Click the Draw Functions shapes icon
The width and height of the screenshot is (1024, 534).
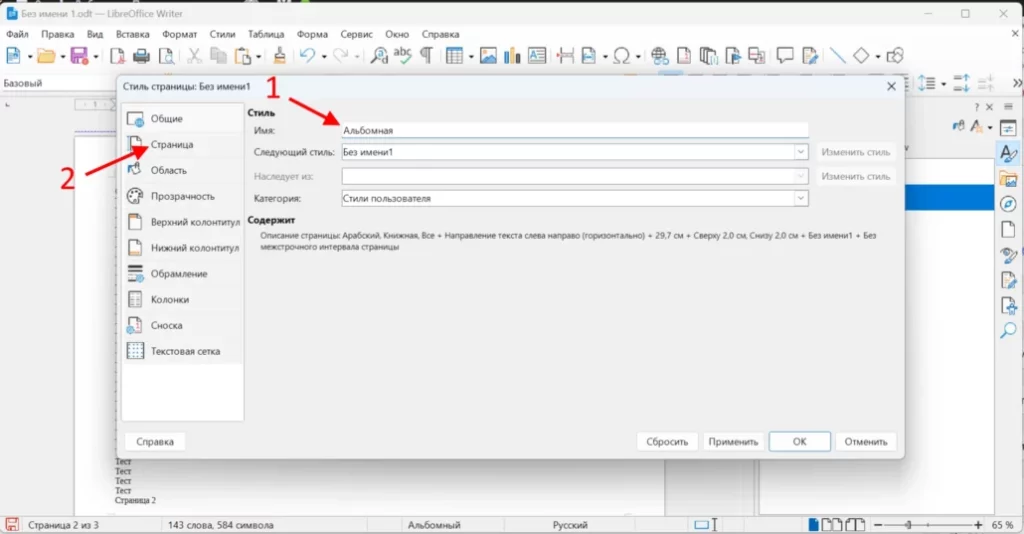click(x=895, y=56)
